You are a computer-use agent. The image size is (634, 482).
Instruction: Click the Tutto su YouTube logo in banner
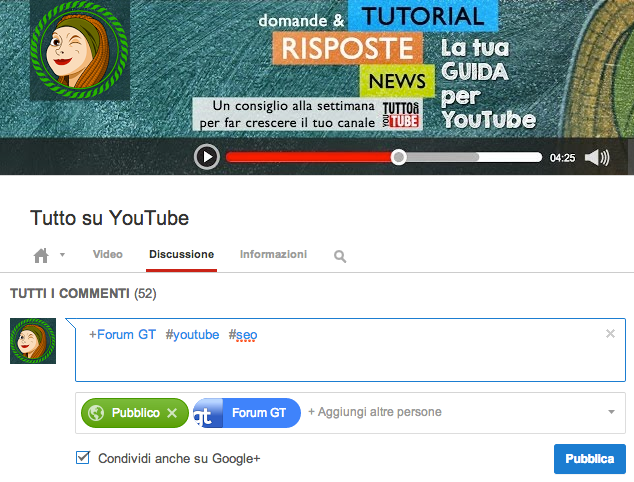pos(401,115)
